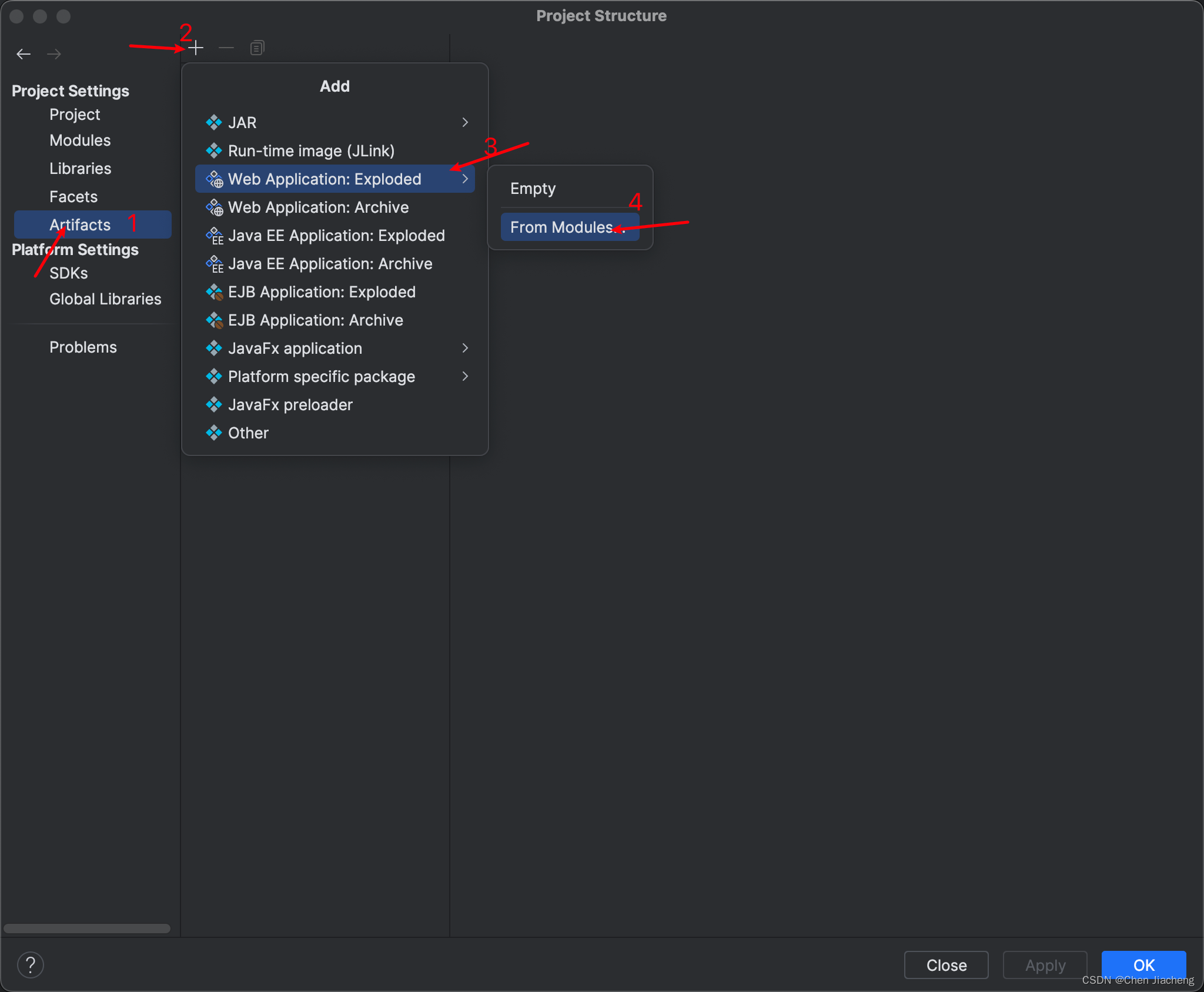Click the JAR artifact type icon
Image resolution: width=1204 pixels, height=992 pixels.
pyautogui.click(x=214, y=122)
